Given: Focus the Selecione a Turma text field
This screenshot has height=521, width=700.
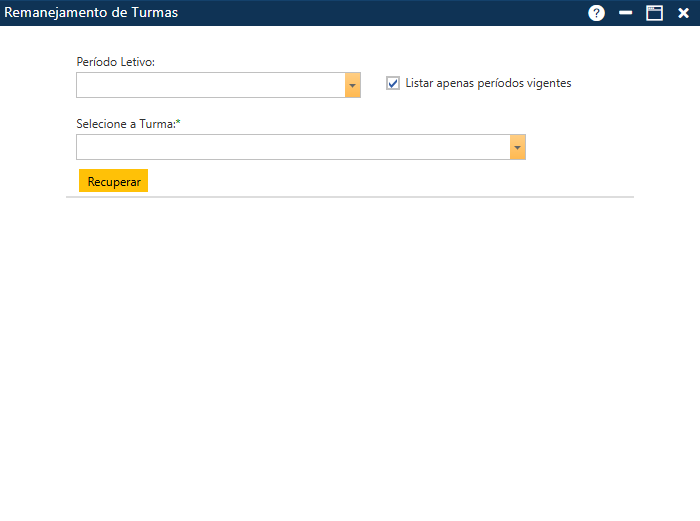Looking at the screenshot, I should point(292,147).
